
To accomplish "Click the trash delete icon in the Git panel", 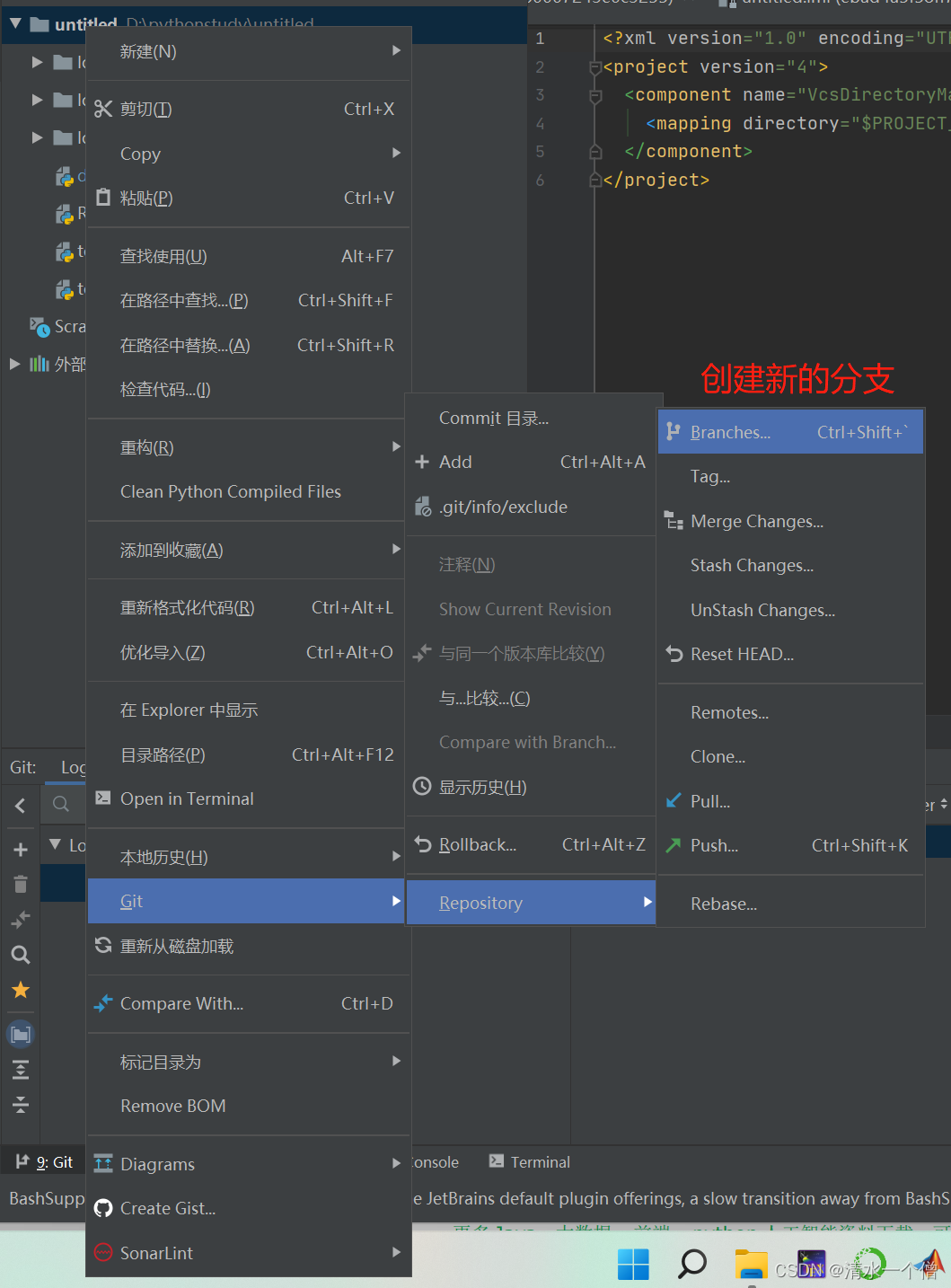I will tap(20, 883).
